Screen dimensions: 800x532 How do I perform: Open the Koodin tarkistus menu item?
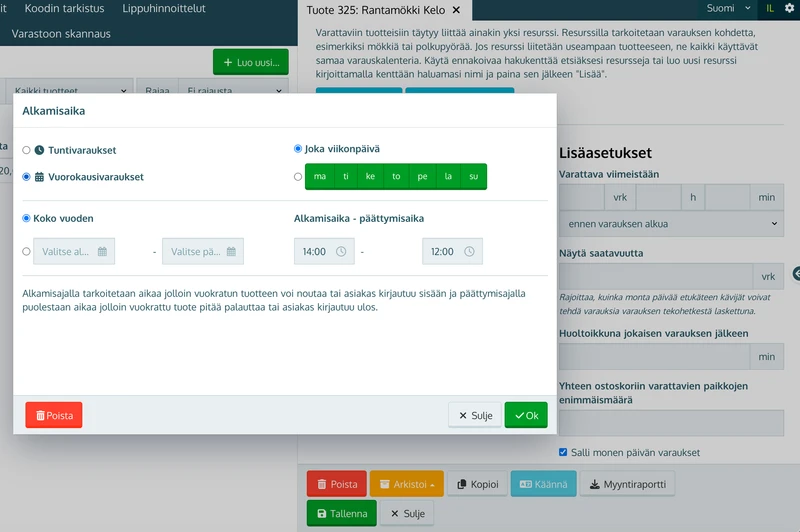click(x=64, y=8)
